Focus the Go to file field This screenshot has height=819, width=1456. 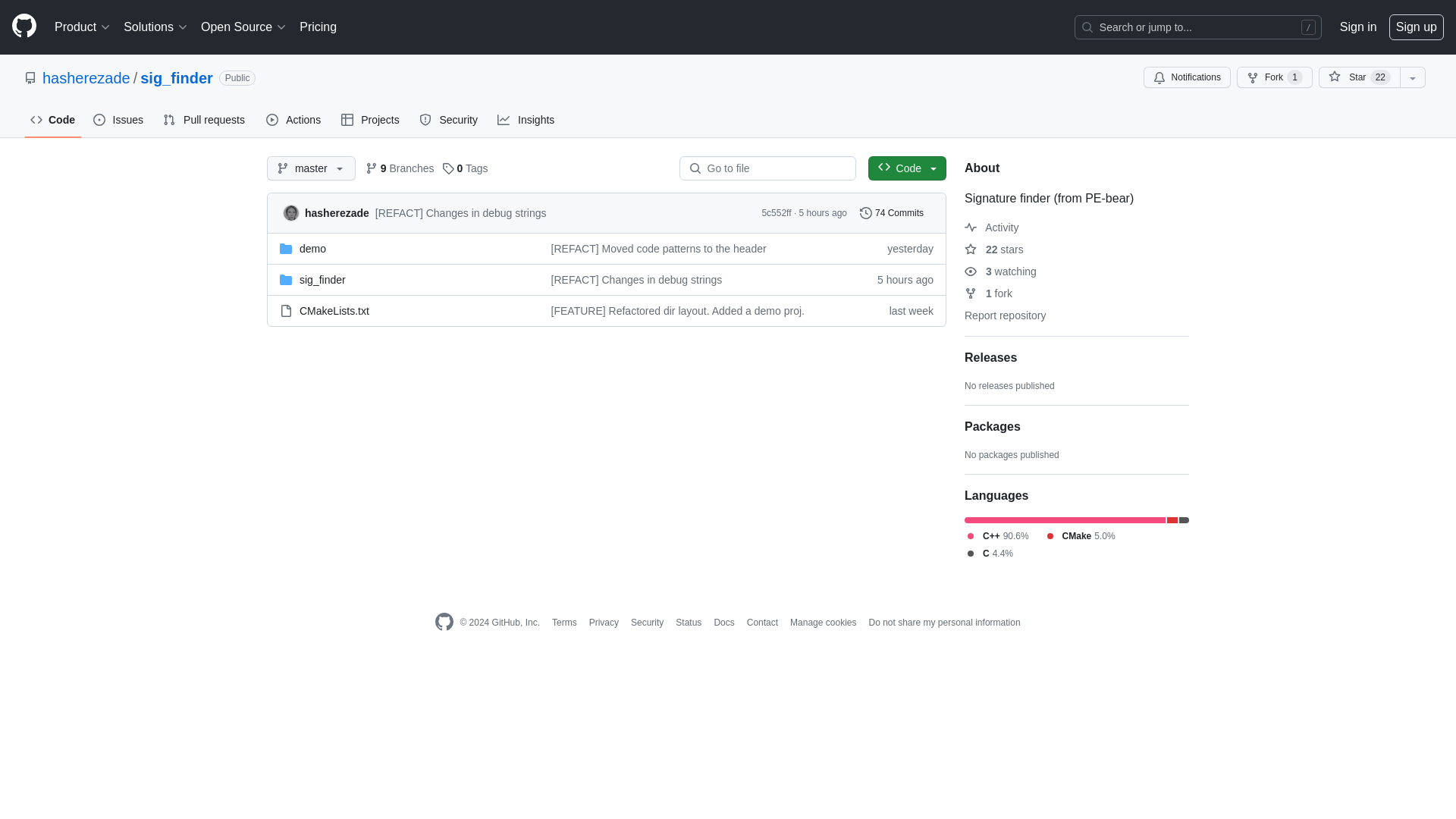point(767,168)
